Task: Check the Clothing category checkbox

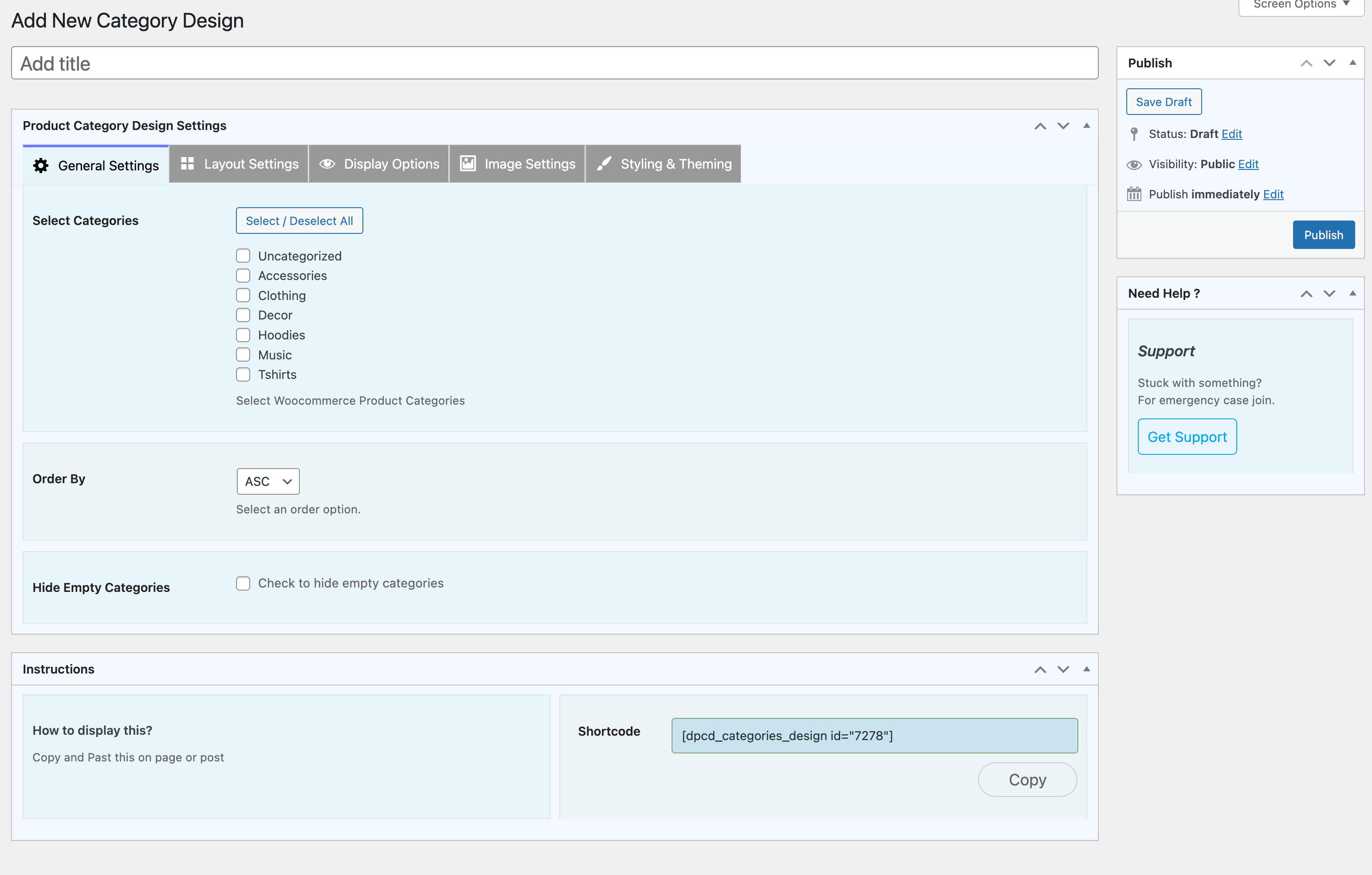Action: tap(243, 295)
